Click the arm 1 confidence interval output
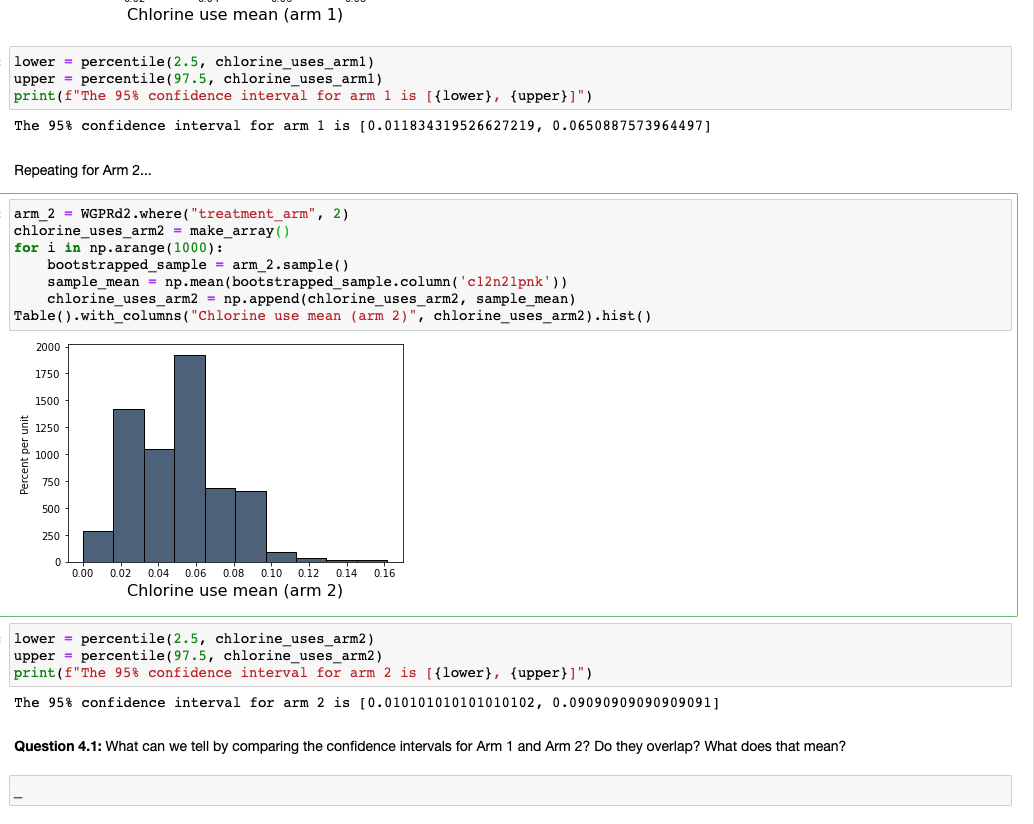 [x=363, y=126]
